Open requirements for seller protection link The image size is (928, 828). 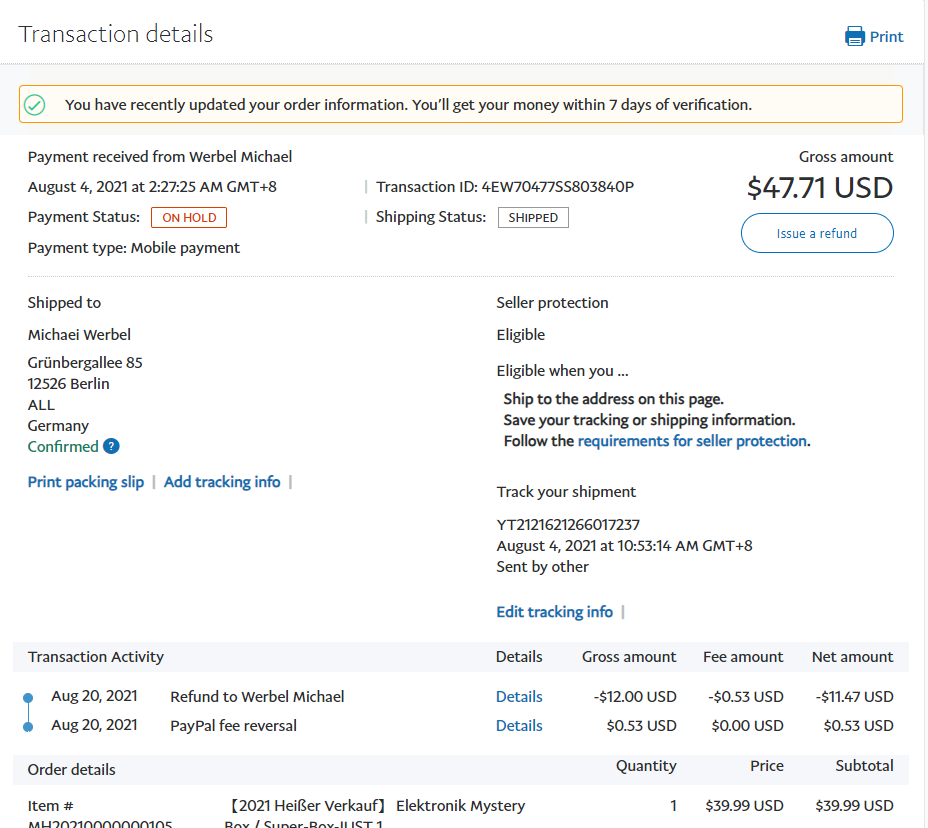pyautogui.click(x=692, y=441)
